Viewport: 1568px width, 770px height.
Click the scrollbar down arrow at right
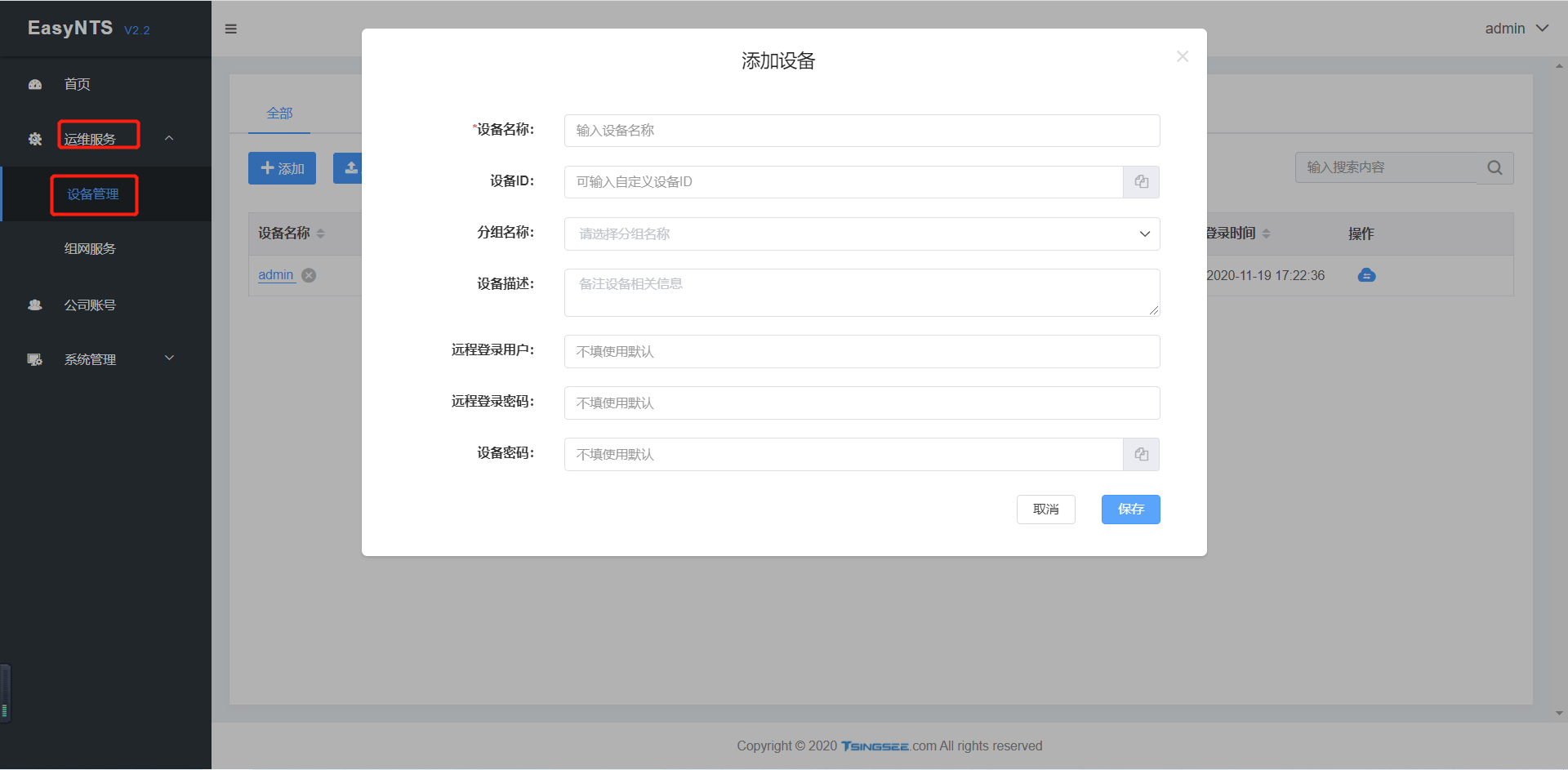pos(1560,713)
